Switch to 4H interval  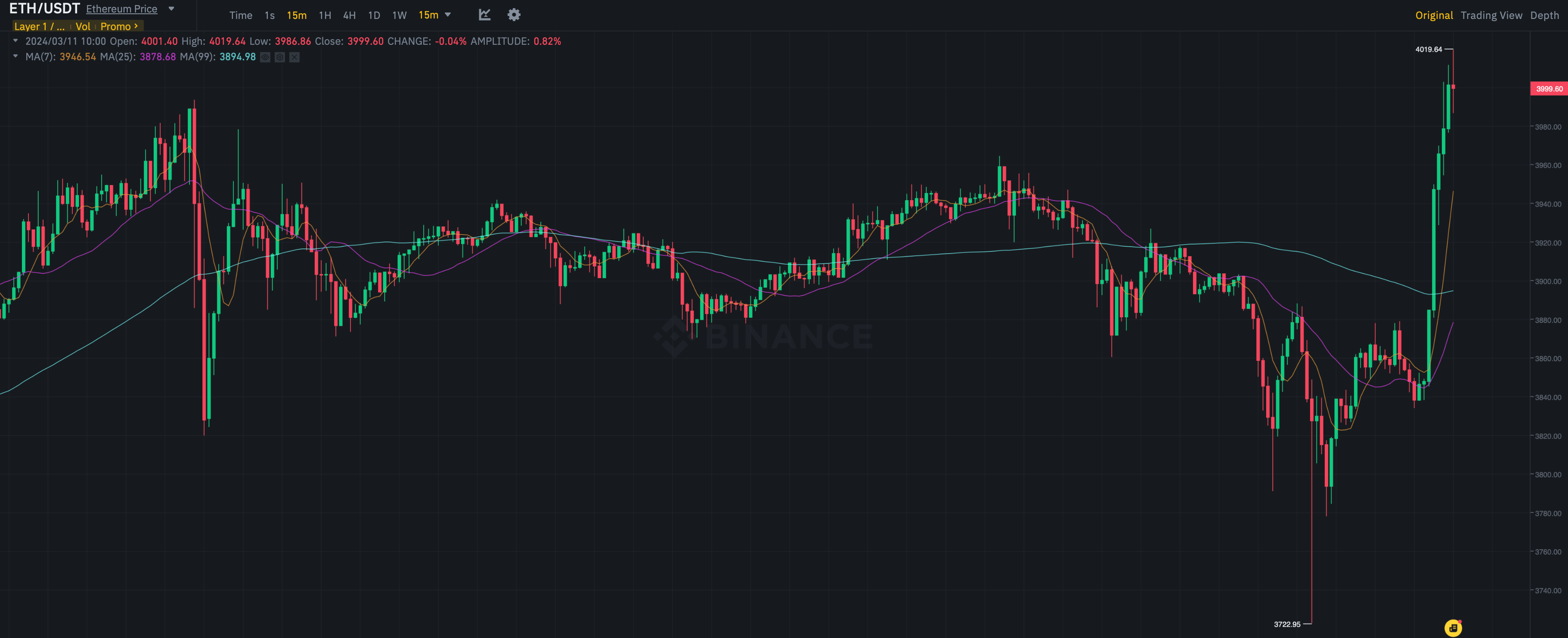(350, 15)
